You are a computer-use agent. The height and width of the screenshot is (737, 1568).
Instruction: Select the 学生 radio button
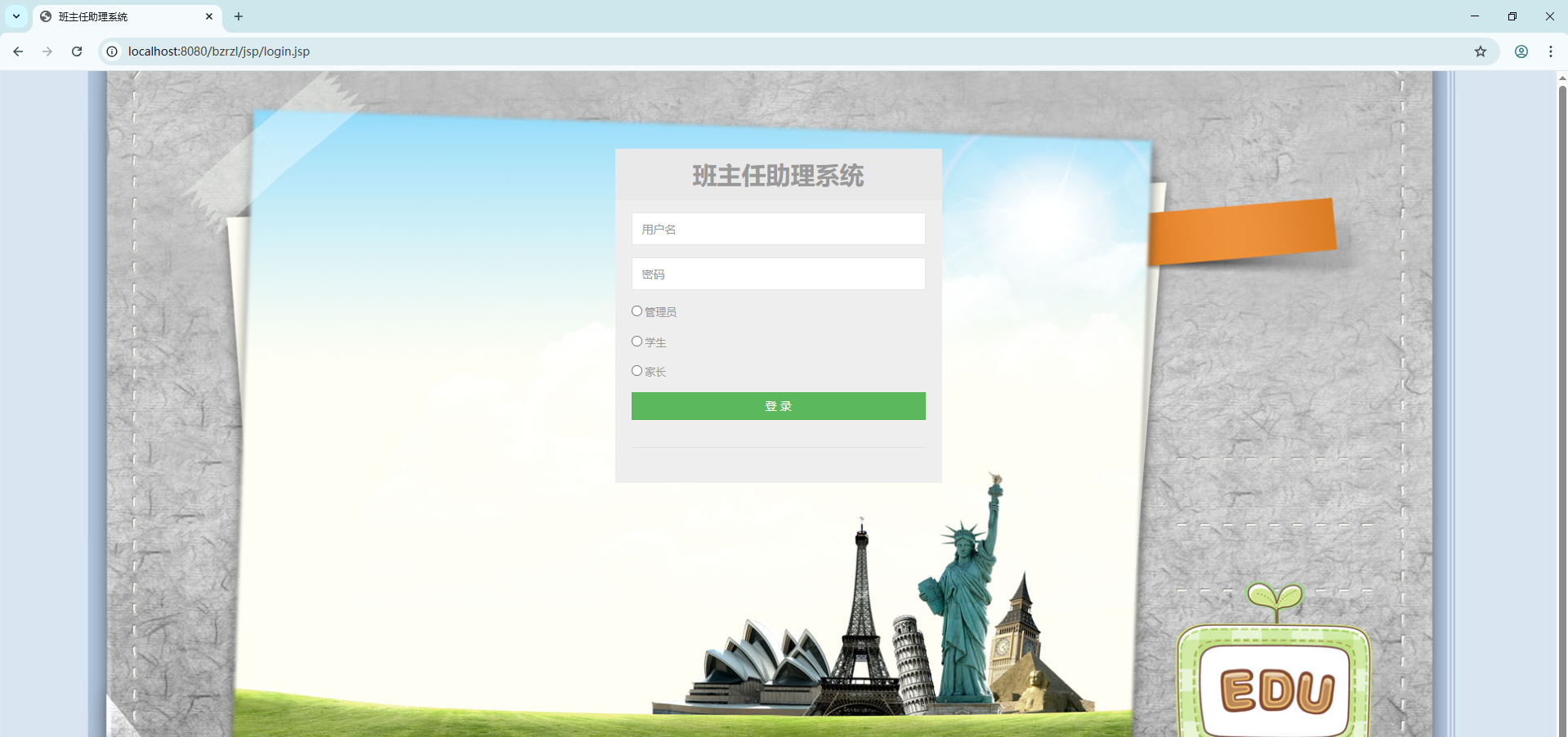click(637, 342)
